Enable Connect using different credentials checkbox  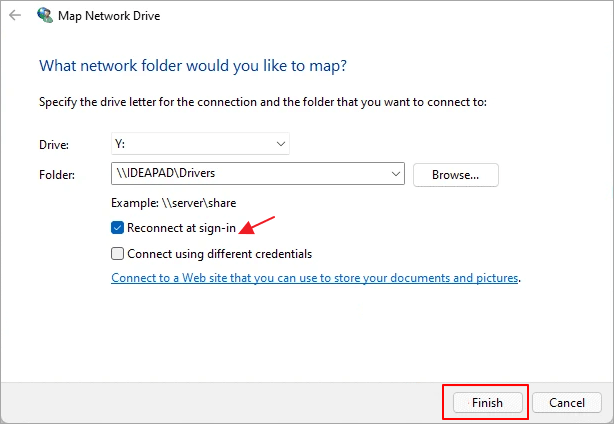119,254
